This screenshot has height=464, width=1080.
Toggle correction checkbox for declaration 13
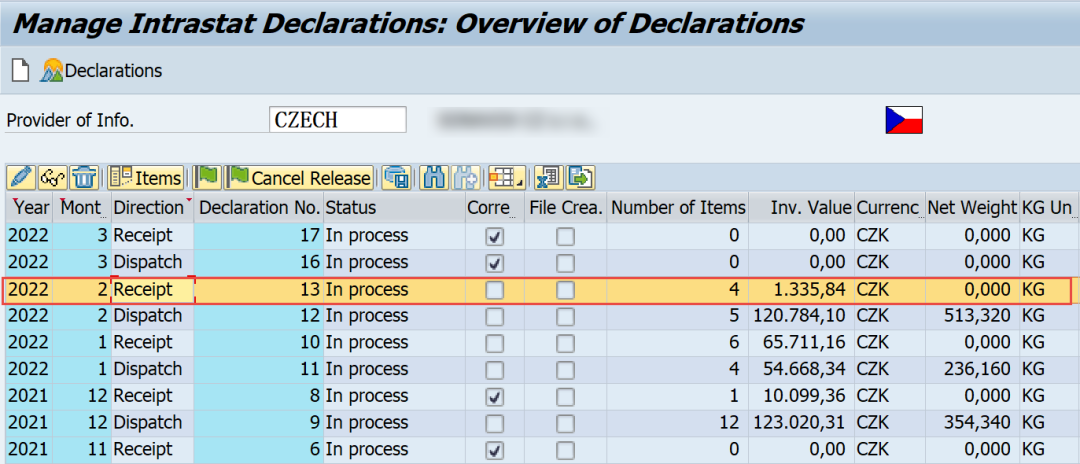[495, 291]
